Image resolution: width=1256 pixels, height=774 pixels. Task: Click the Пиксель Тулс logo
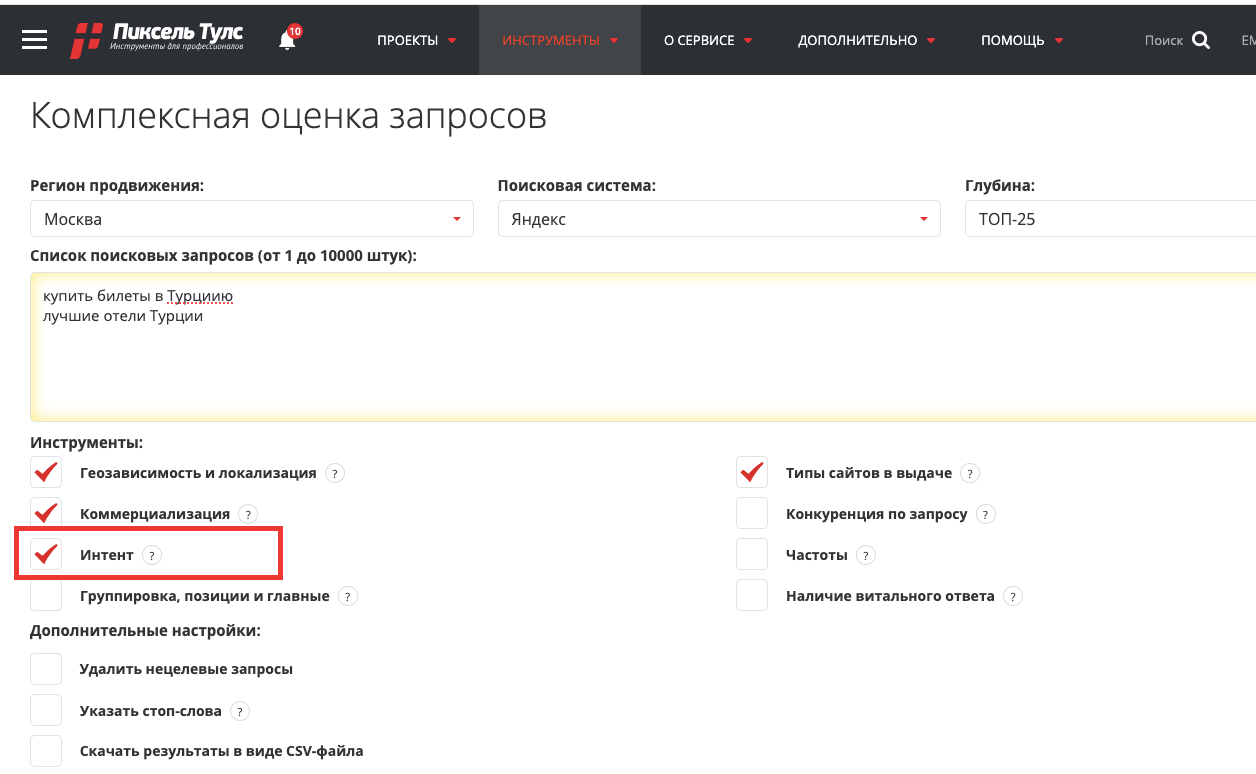[155, 38]
